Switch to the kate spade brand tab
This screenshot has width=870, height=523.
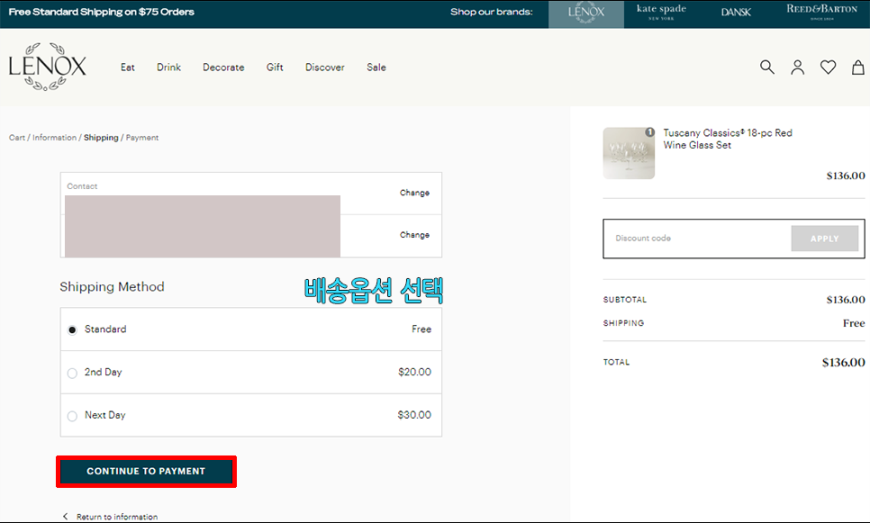[661, 12]
